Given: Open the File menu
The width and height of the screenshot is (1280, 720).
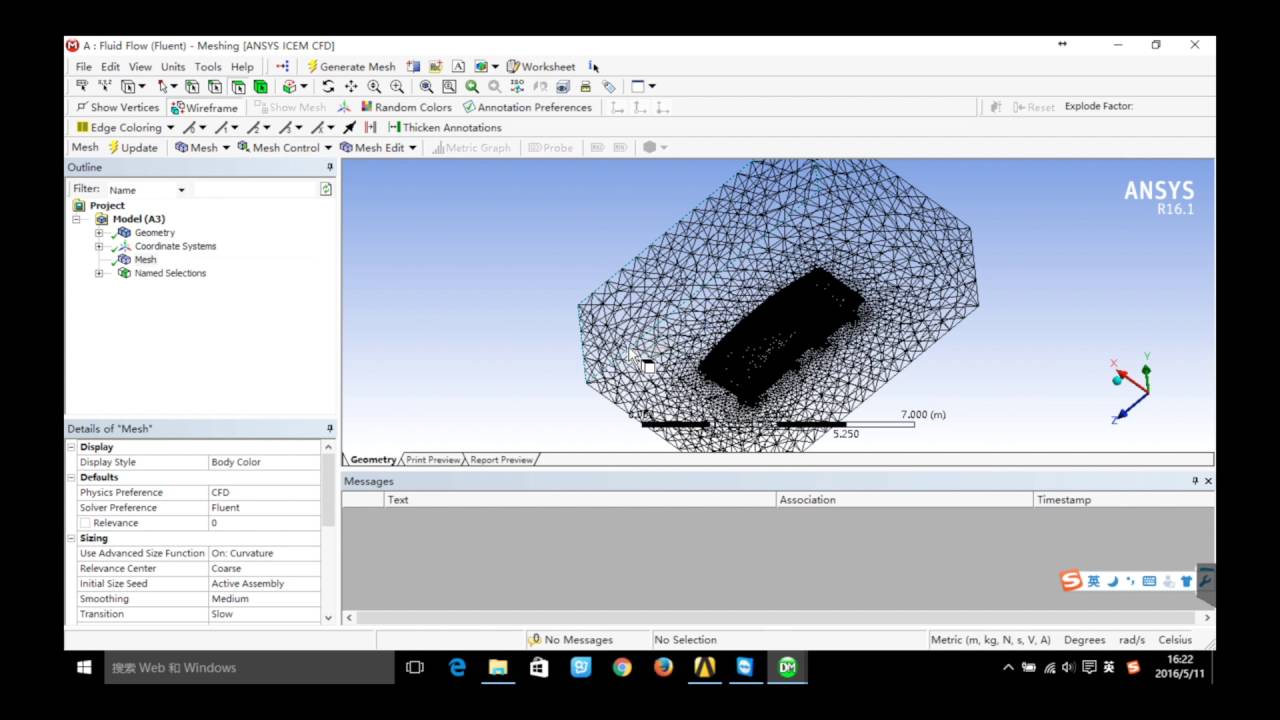Looking at the screenshot, I should pos(84,67).
